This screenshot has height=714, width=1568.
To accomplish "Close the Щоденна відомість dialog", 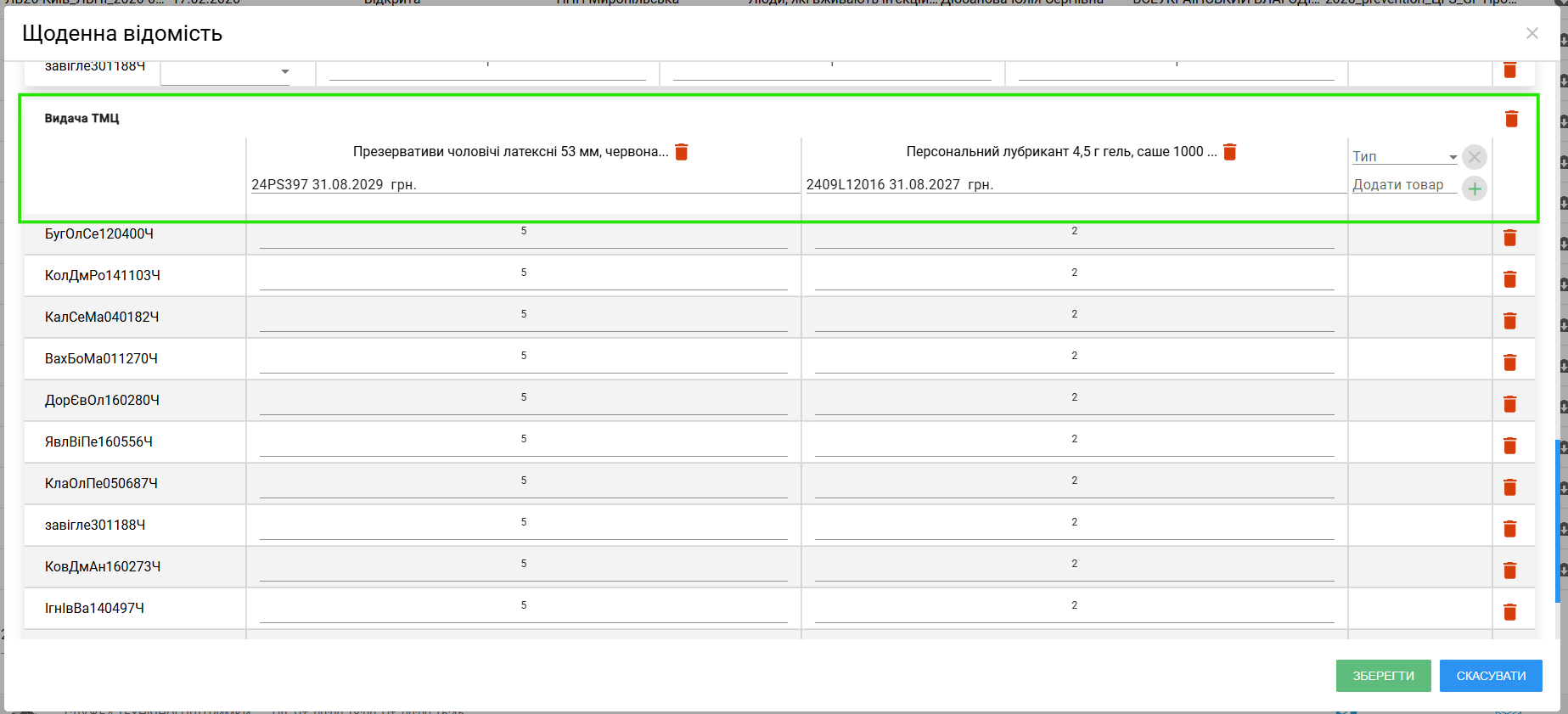I will pos(1531,33).
